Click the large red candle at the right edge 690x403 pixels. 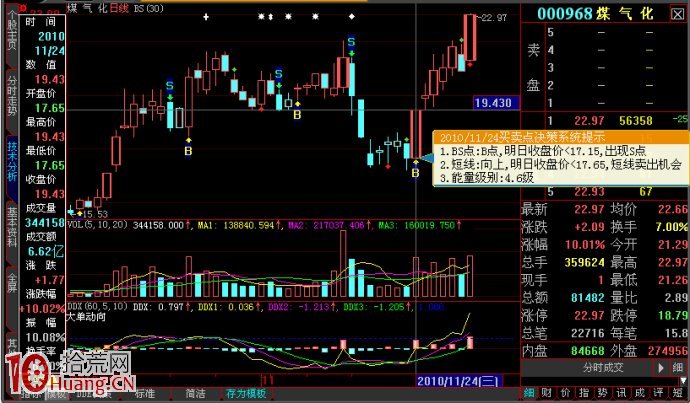coord(470,37)
